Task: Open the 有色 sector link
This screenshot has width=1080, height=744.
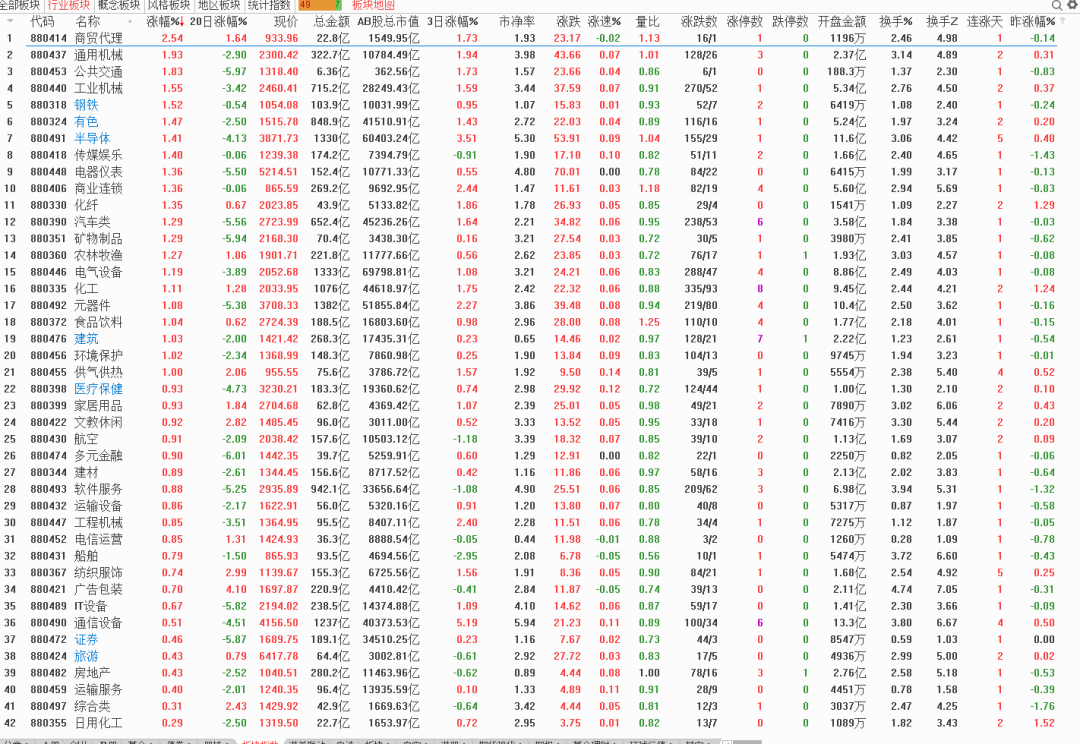Action: (x=86, y=121)
